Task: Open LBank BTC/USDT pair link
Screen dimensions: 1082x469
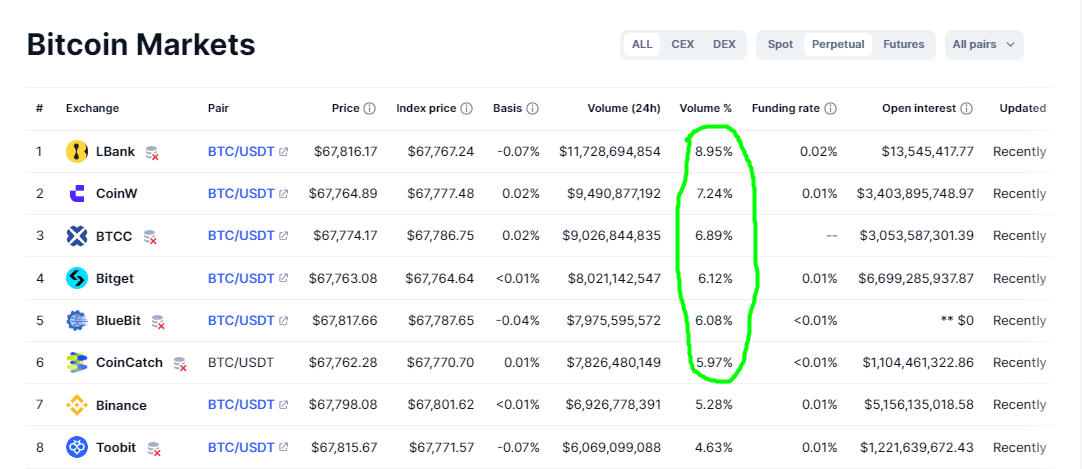Action: pos(241,152)
